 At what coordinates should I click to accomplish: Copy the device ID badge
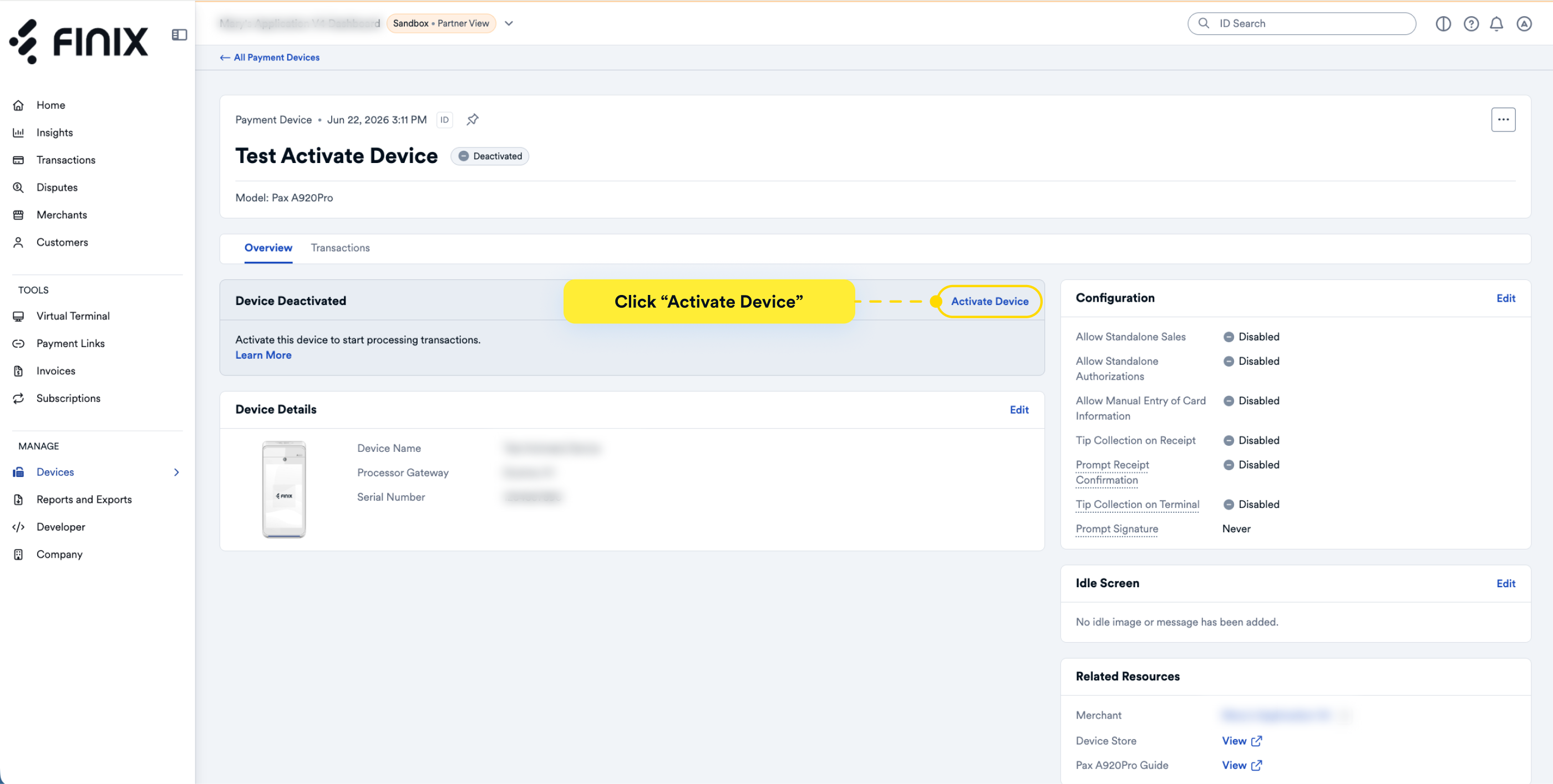point(444,119)
